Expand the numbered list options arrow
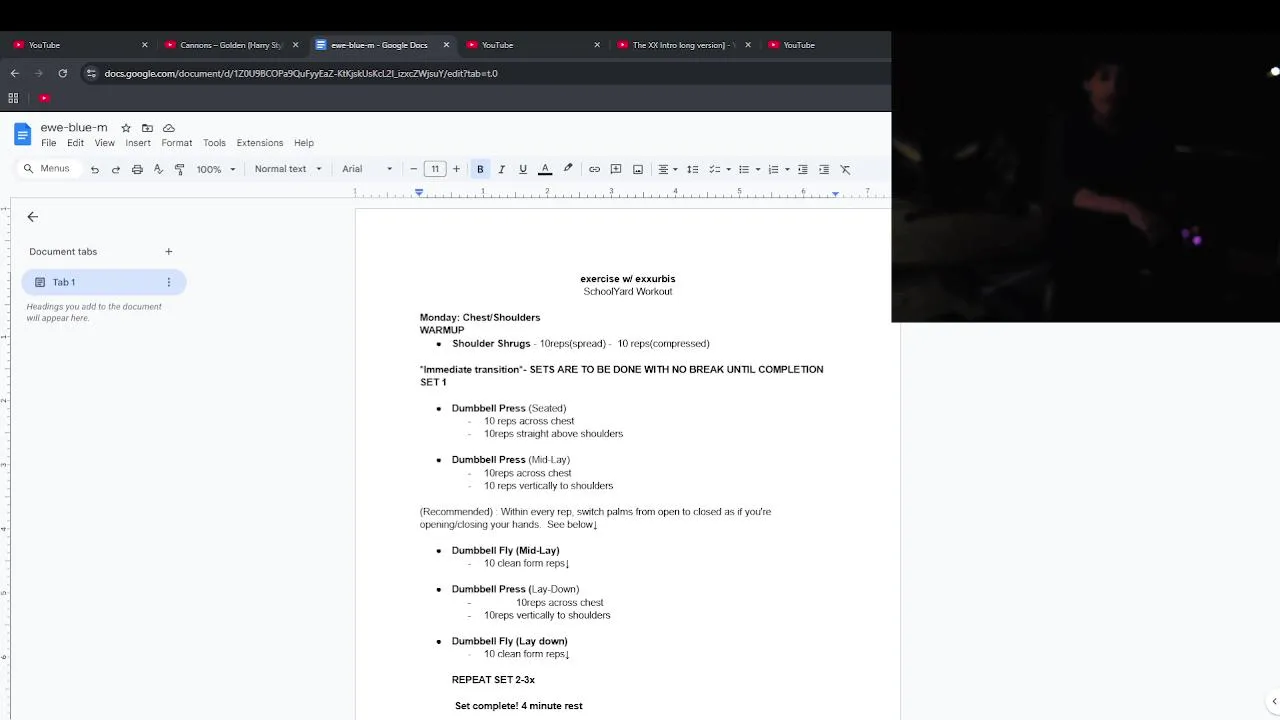Image resolution: width=1280 pixels, height=720 pixels. (787, 169)
